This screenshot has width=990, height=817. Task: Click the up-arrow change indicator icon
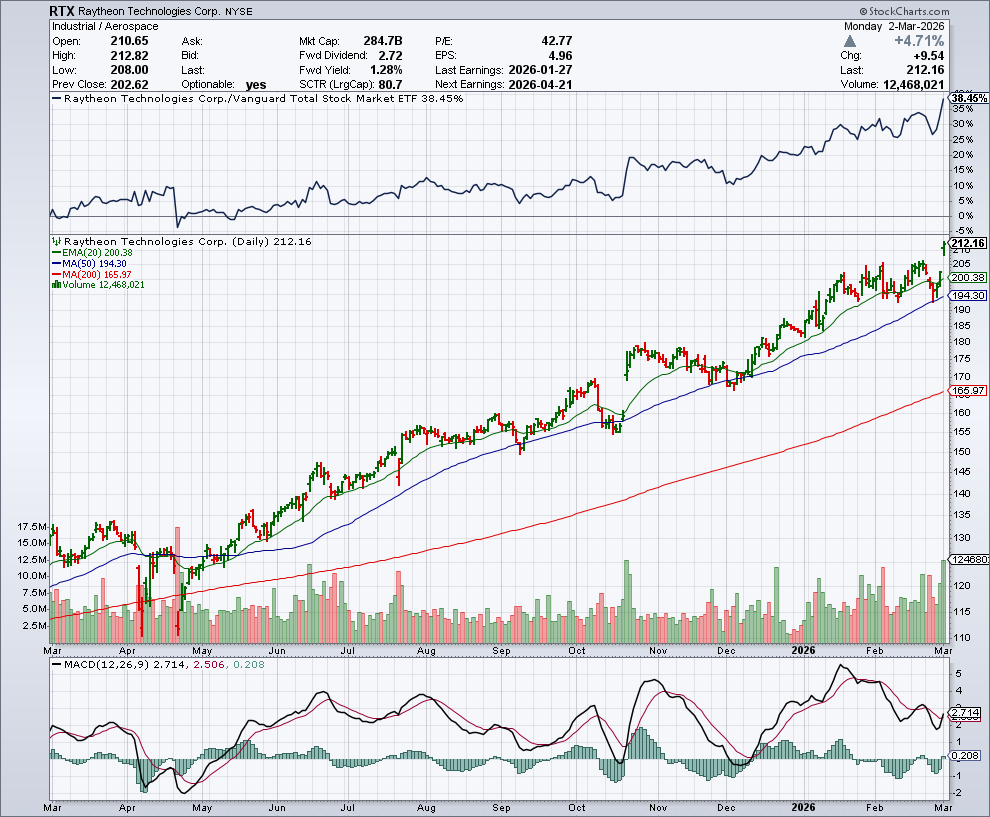tap(850, 42)
